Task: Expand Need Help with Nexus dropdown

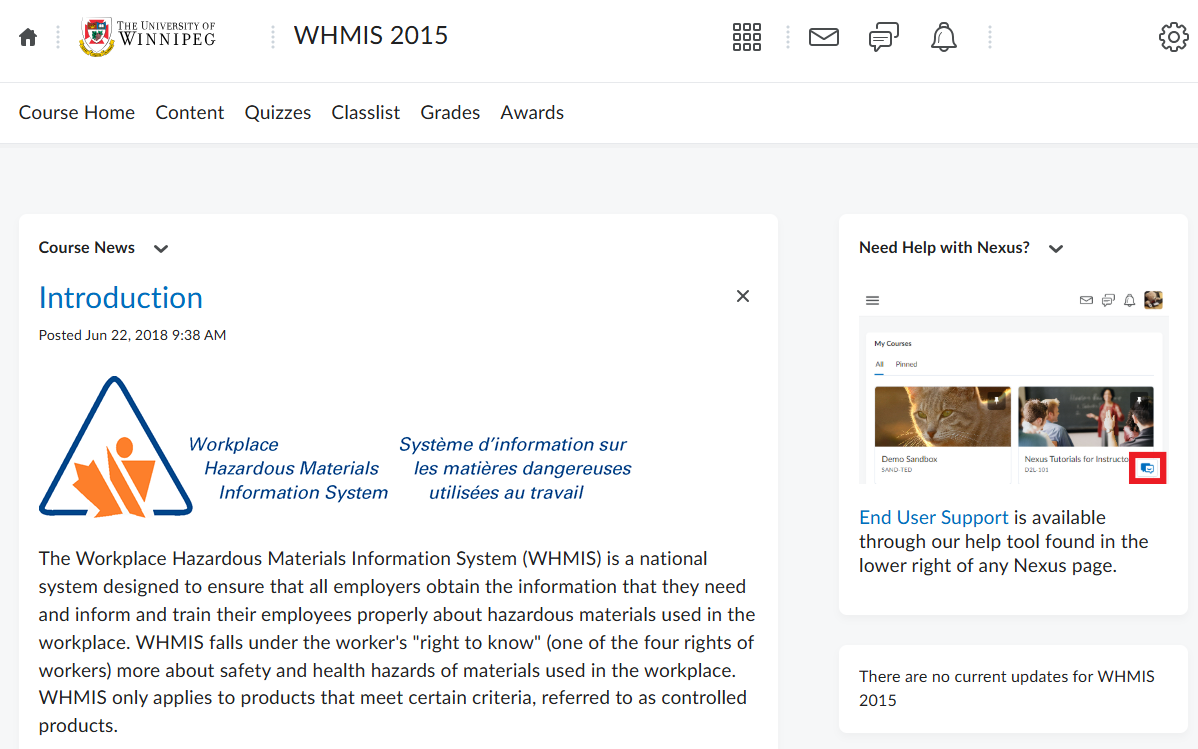Action: [1056, 248]
